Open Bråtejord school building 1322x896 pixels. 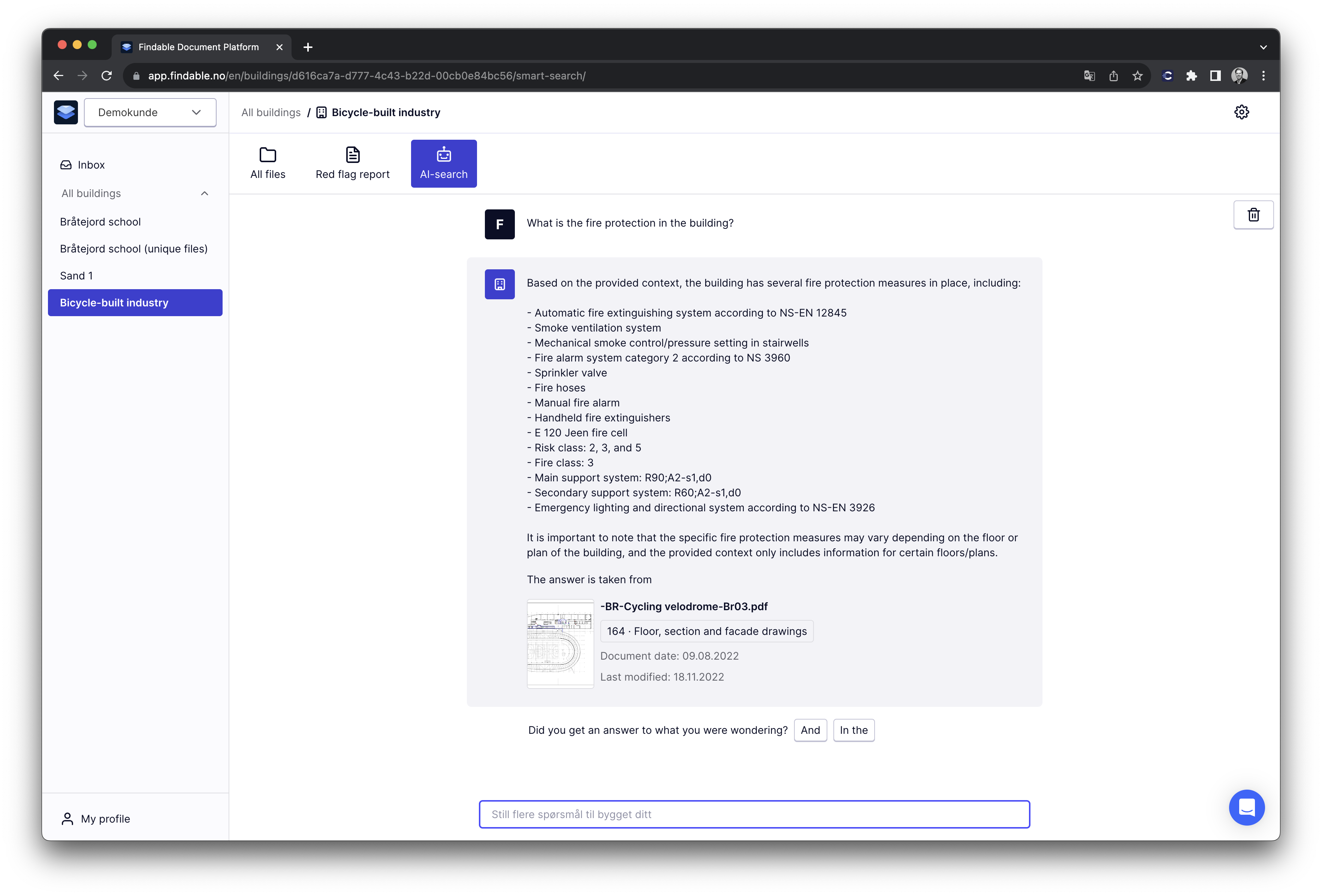(100, 222)
